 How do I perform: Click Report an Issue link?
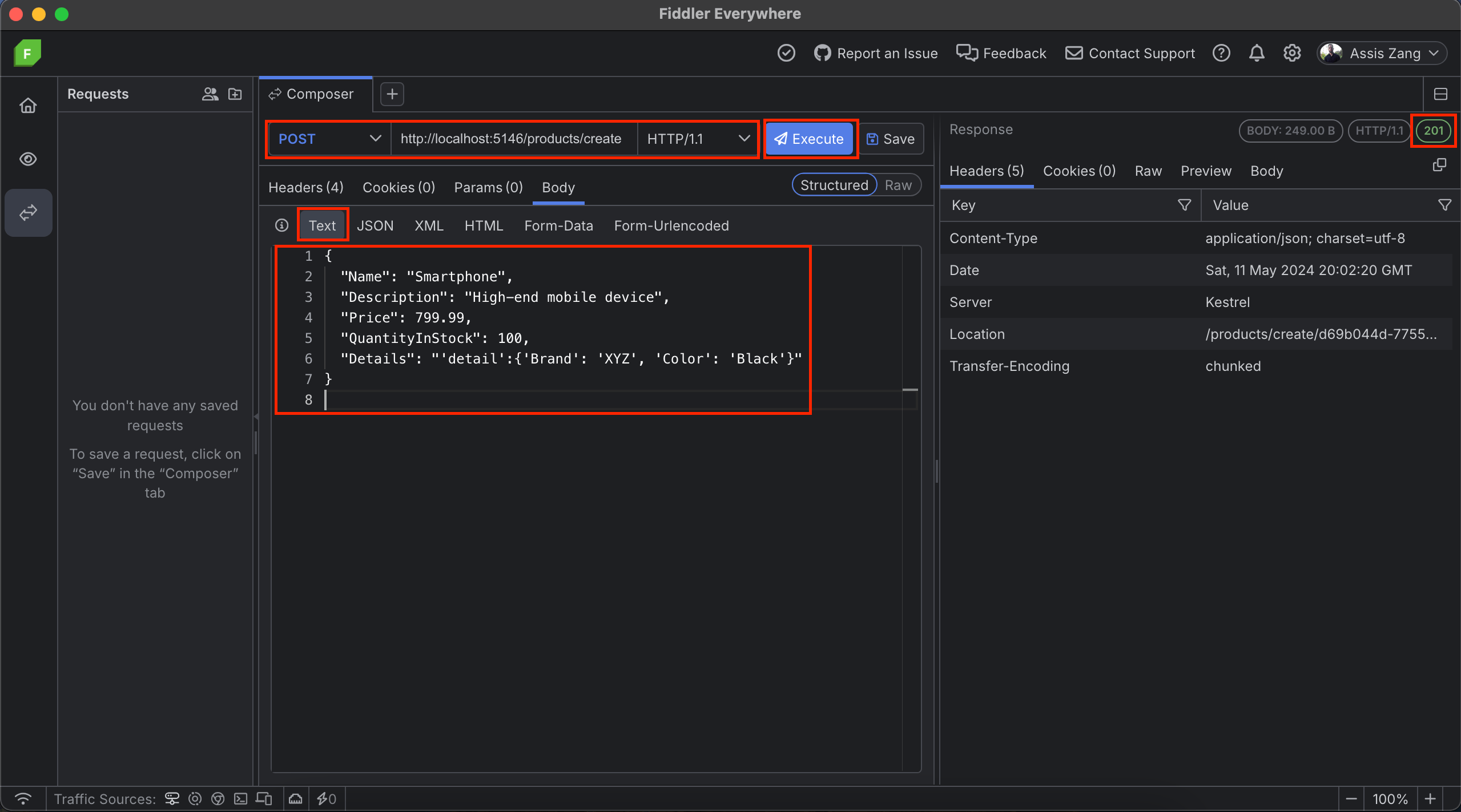[876, 53]
